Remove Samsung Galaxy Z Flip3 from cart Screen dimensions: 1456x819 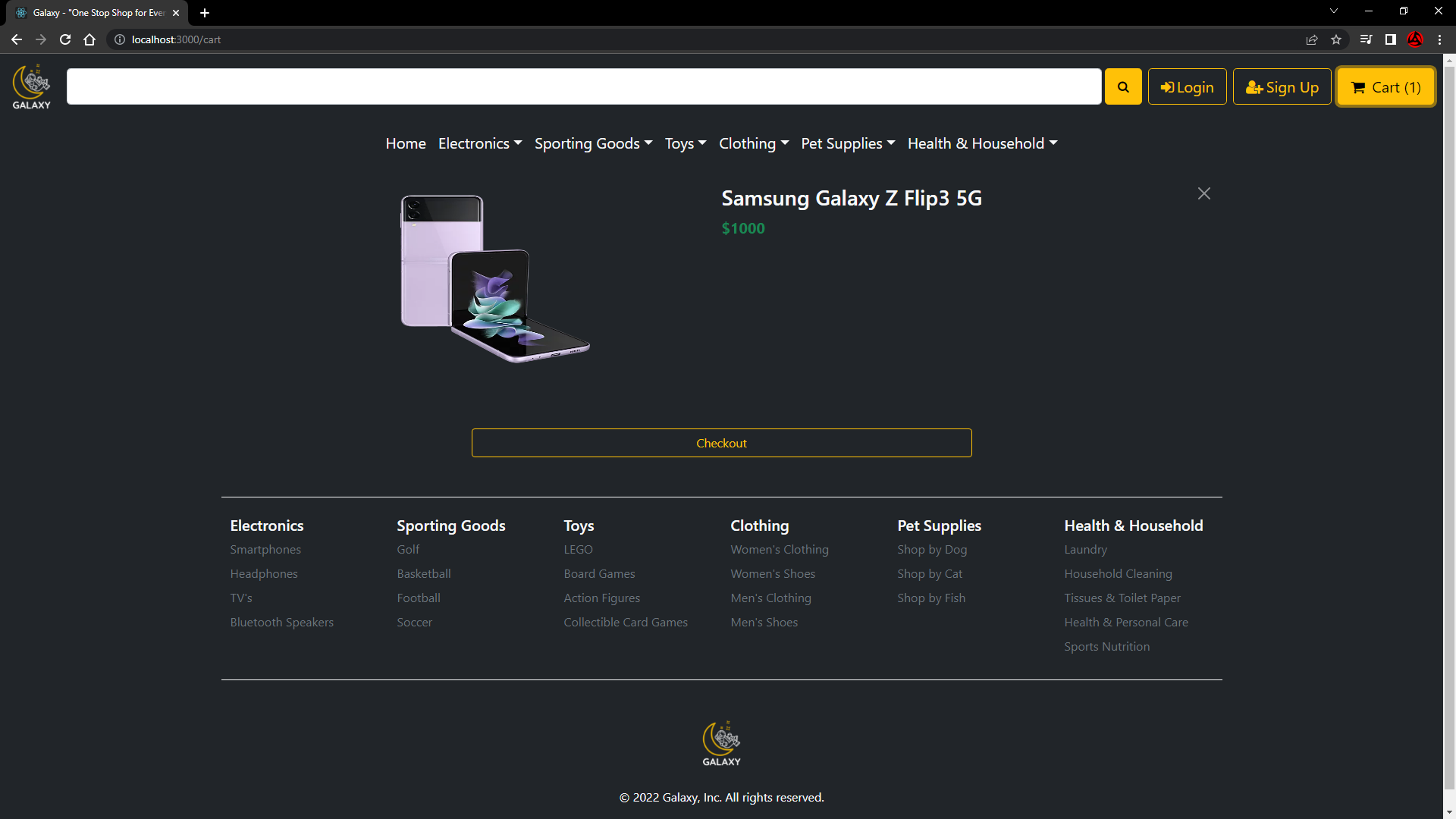[1203, 193]
